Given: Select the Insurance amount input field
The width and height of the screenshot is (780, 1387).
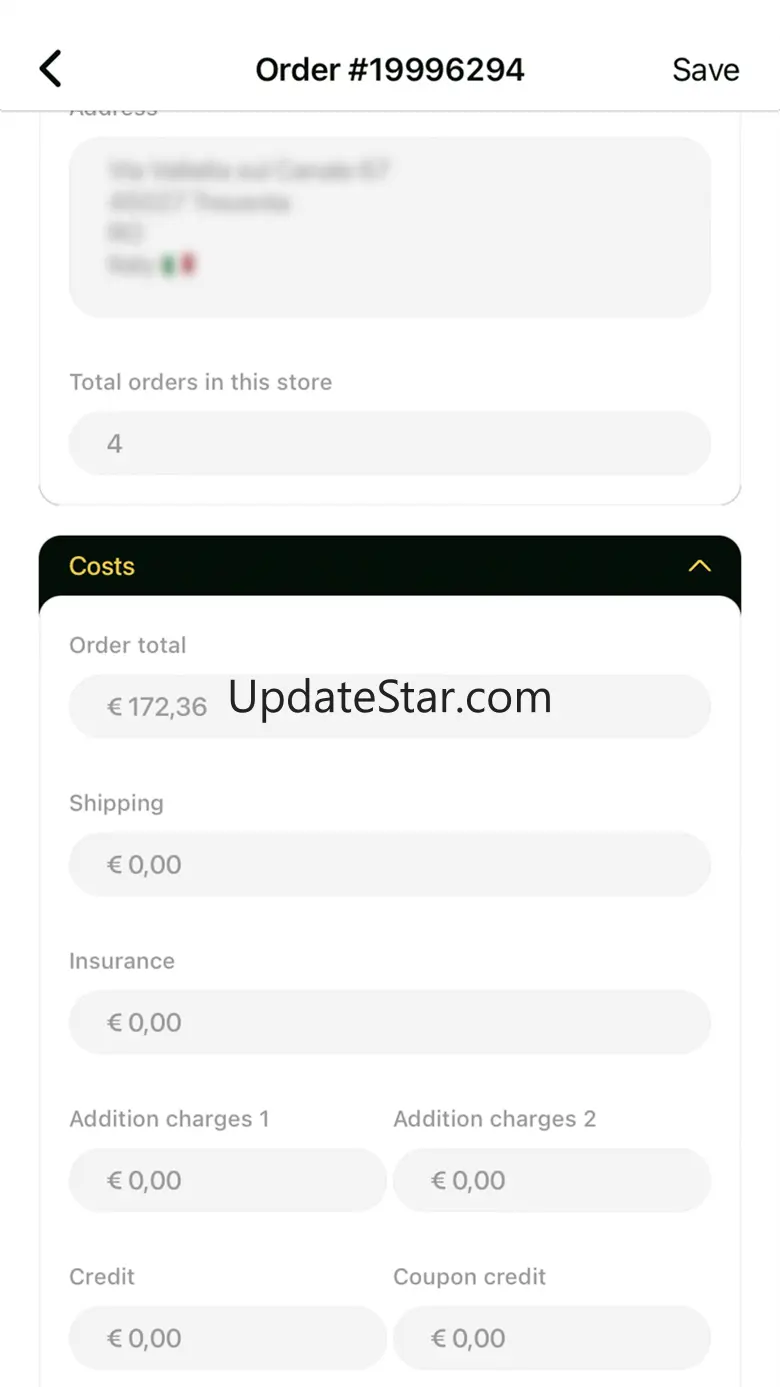Looking at the screenshot, I should [x=390, y=1022].
